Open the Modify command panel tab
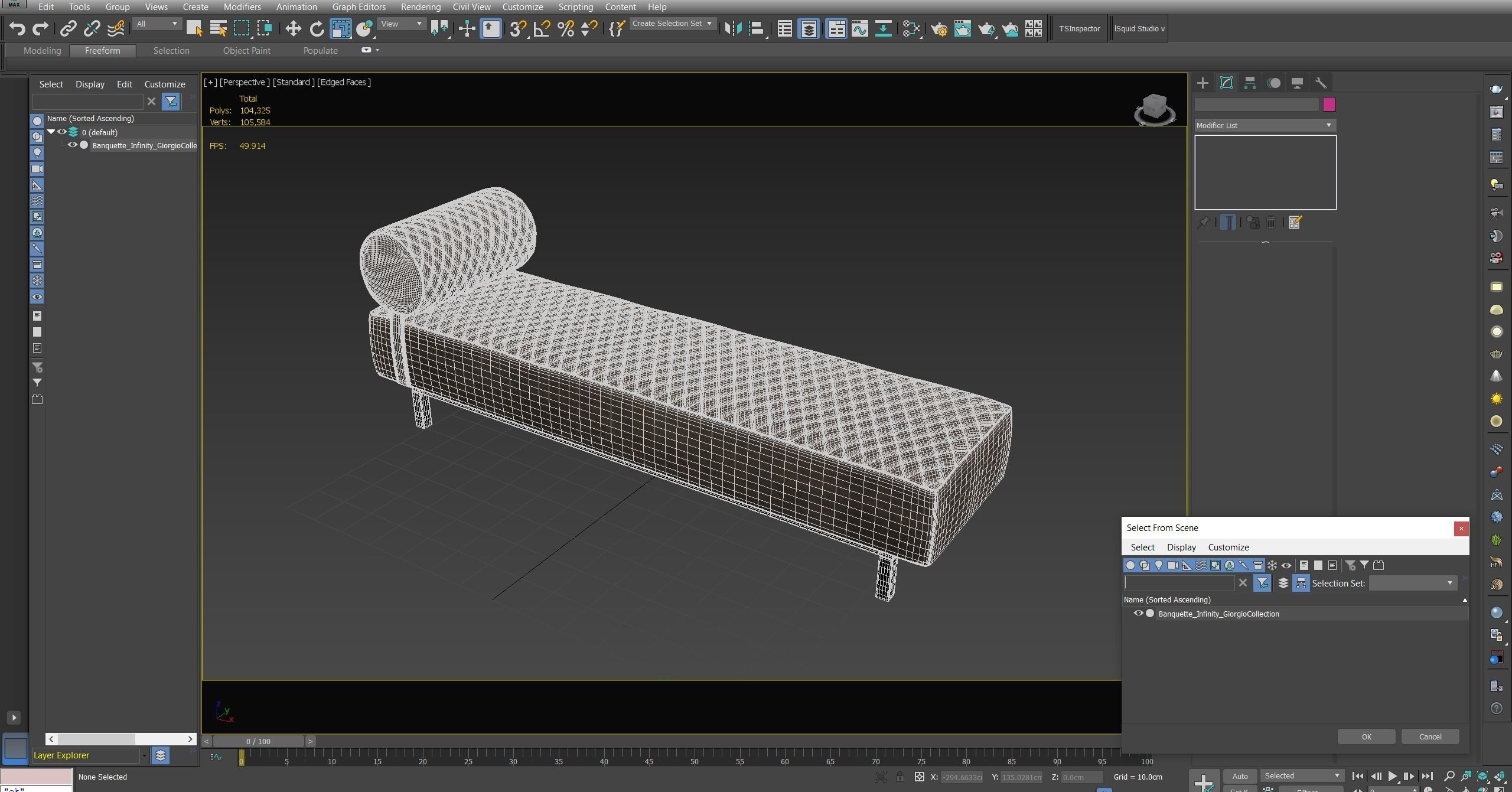1512x792 pixels. click(x=1226, y=83)
